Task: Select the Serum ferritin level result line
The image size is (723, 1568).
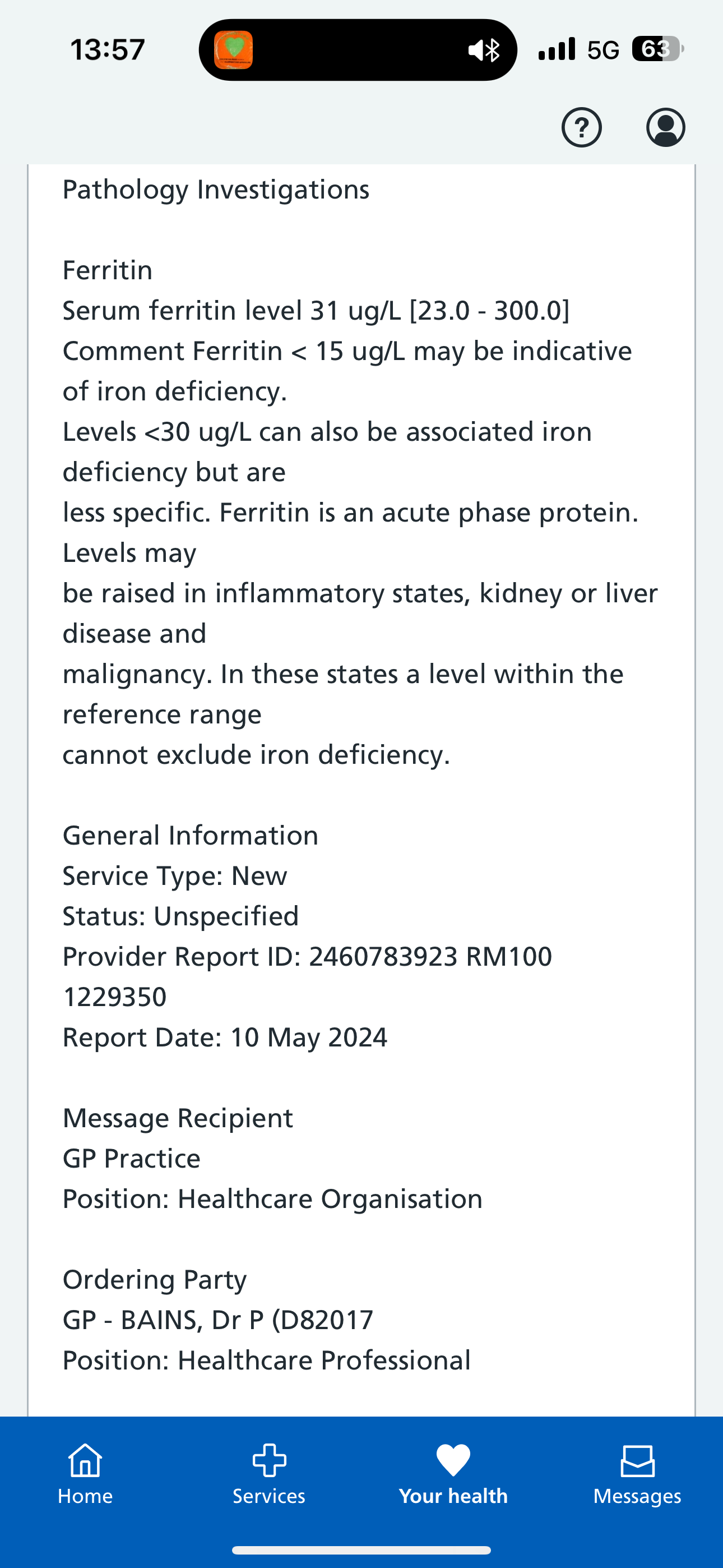Action: pos(316,311)
